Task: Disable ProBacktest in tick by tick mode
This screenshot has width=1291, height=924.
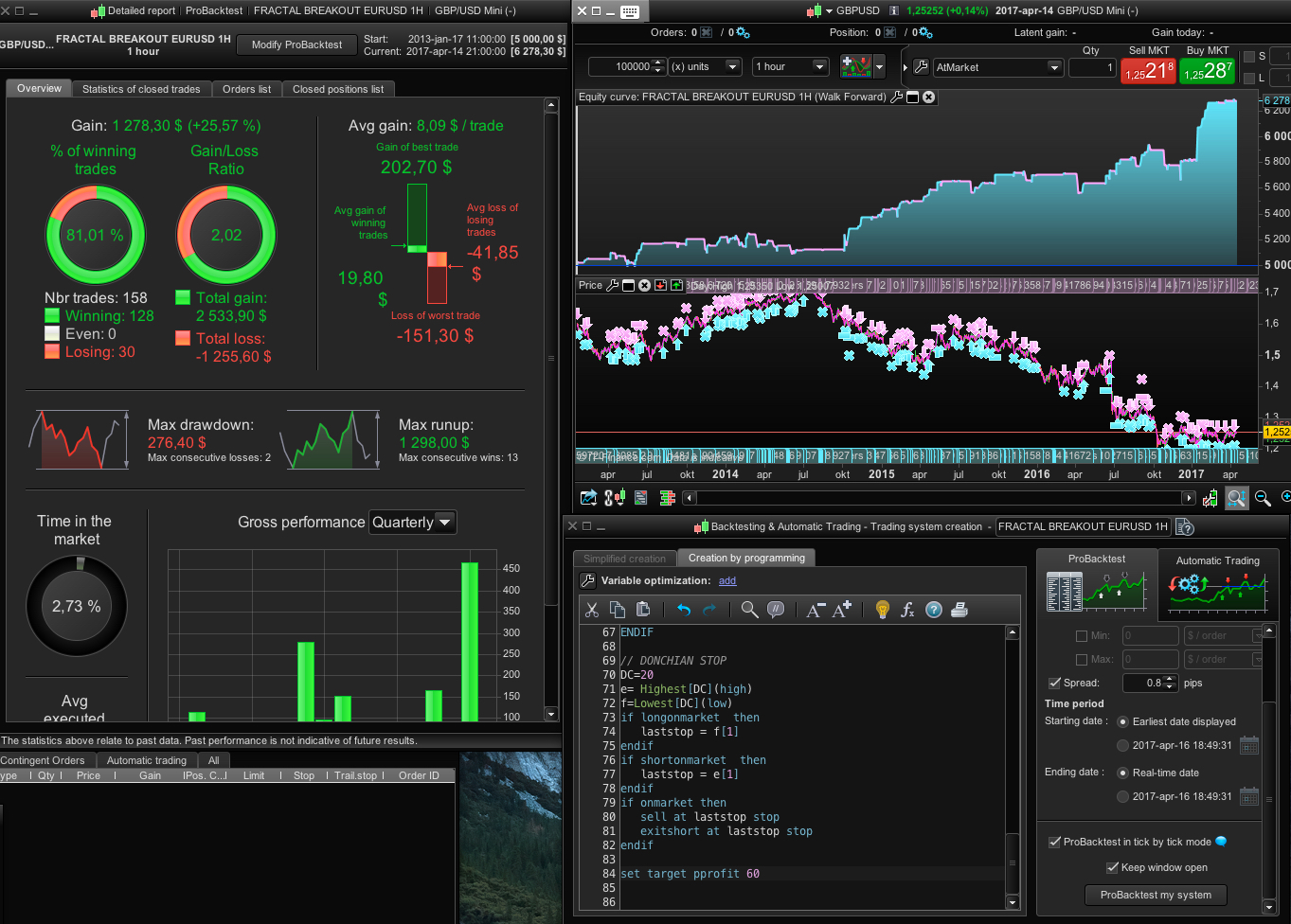Action: point(1054,842)
